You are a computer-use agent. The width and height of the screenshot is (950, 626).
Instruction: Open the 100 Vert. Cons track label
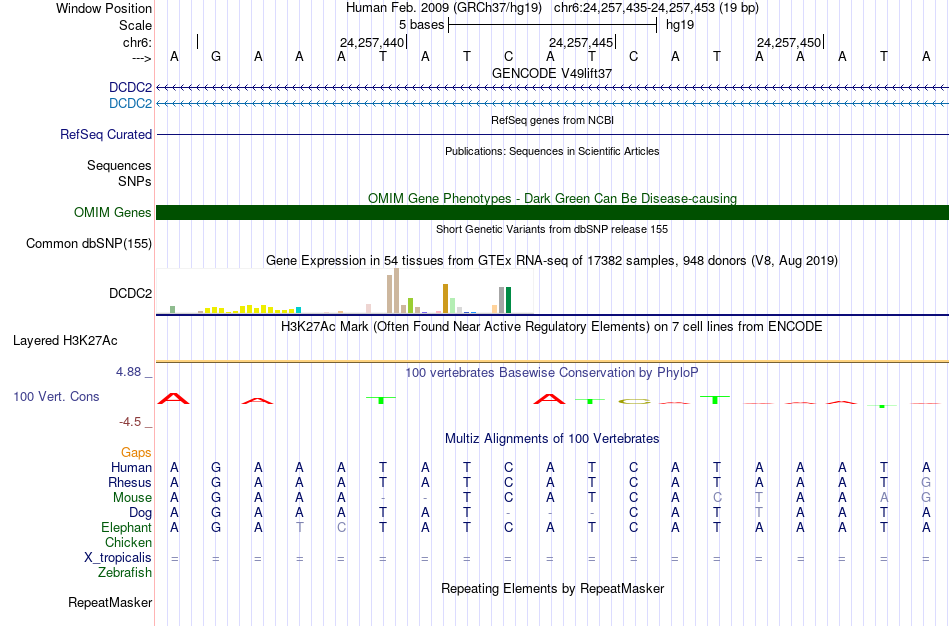click(56, 396)
